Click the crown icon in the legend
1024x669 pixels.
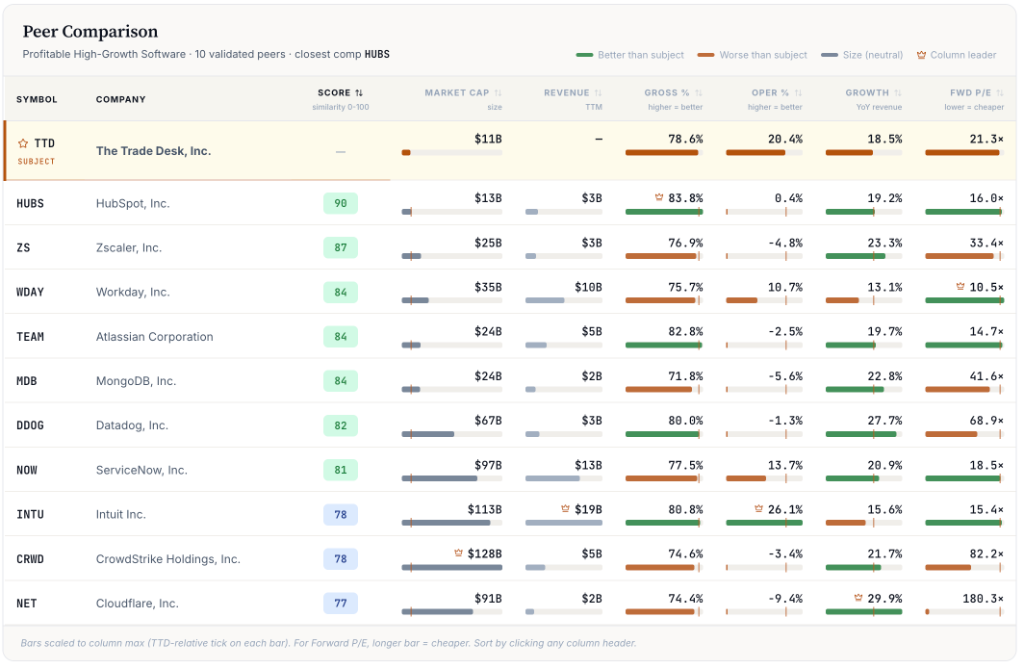[921, 55]
